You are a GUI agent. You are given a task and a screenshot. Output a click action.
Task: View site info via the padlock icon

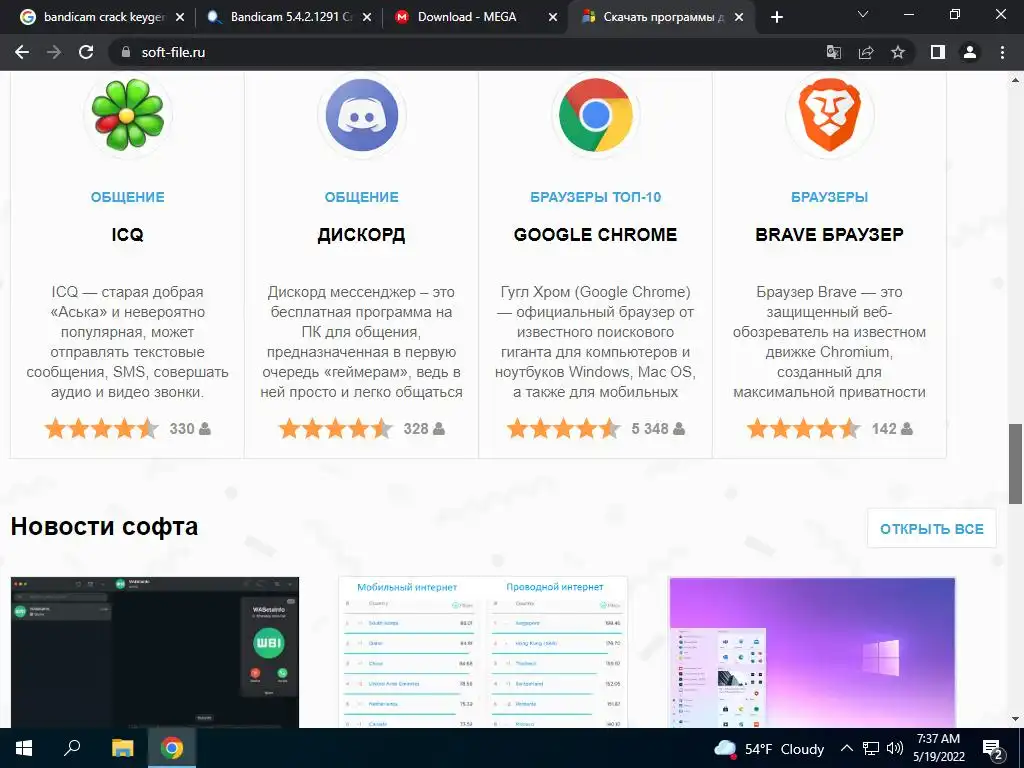(126, 52)
